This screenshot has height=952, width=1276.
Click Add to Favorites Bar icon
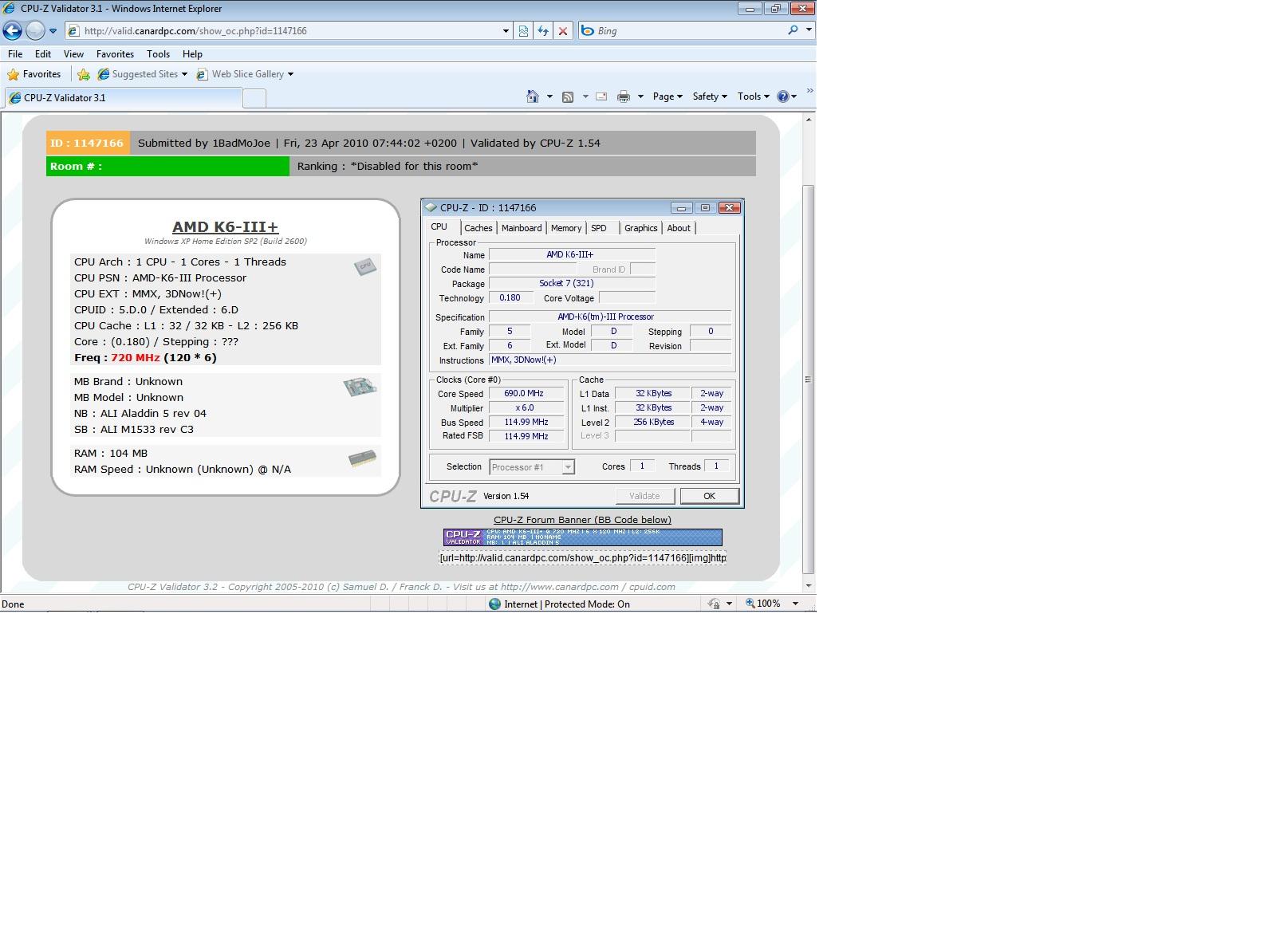(x=84, y=74)
